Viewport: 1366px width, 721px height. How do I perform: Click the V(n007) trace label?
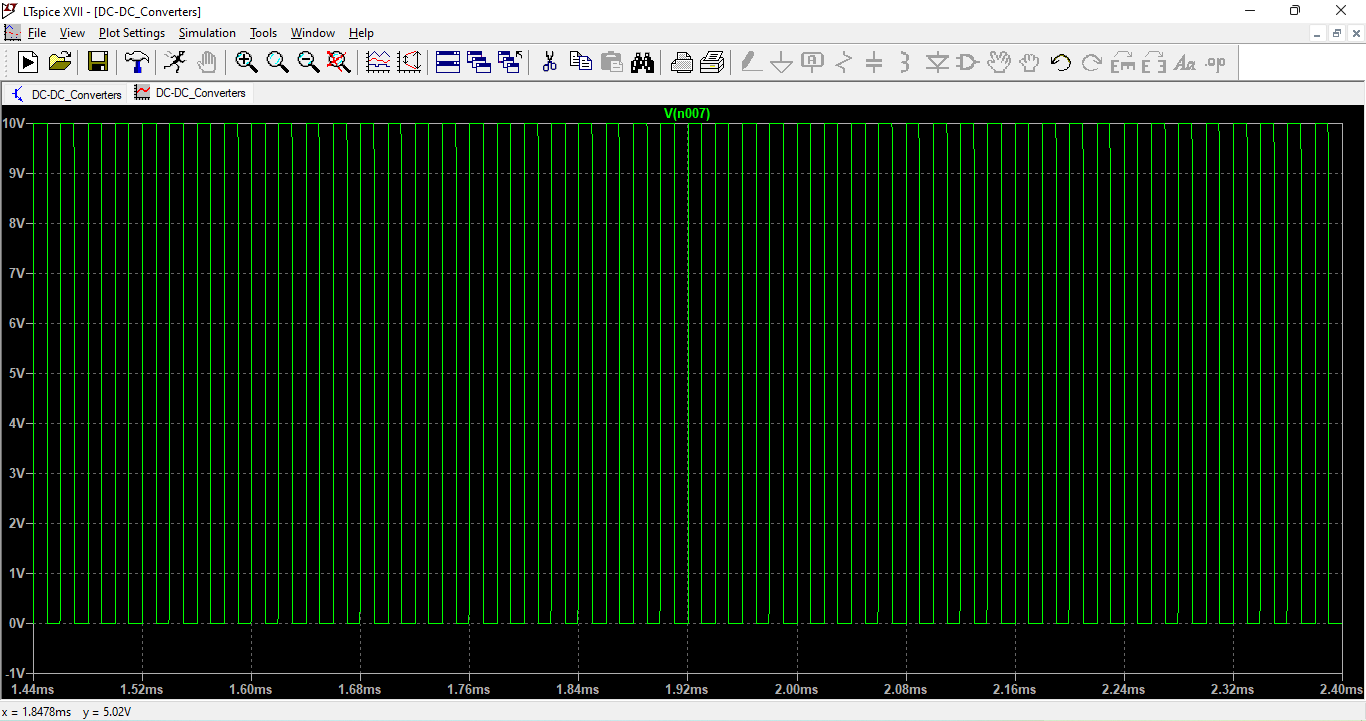687,113
